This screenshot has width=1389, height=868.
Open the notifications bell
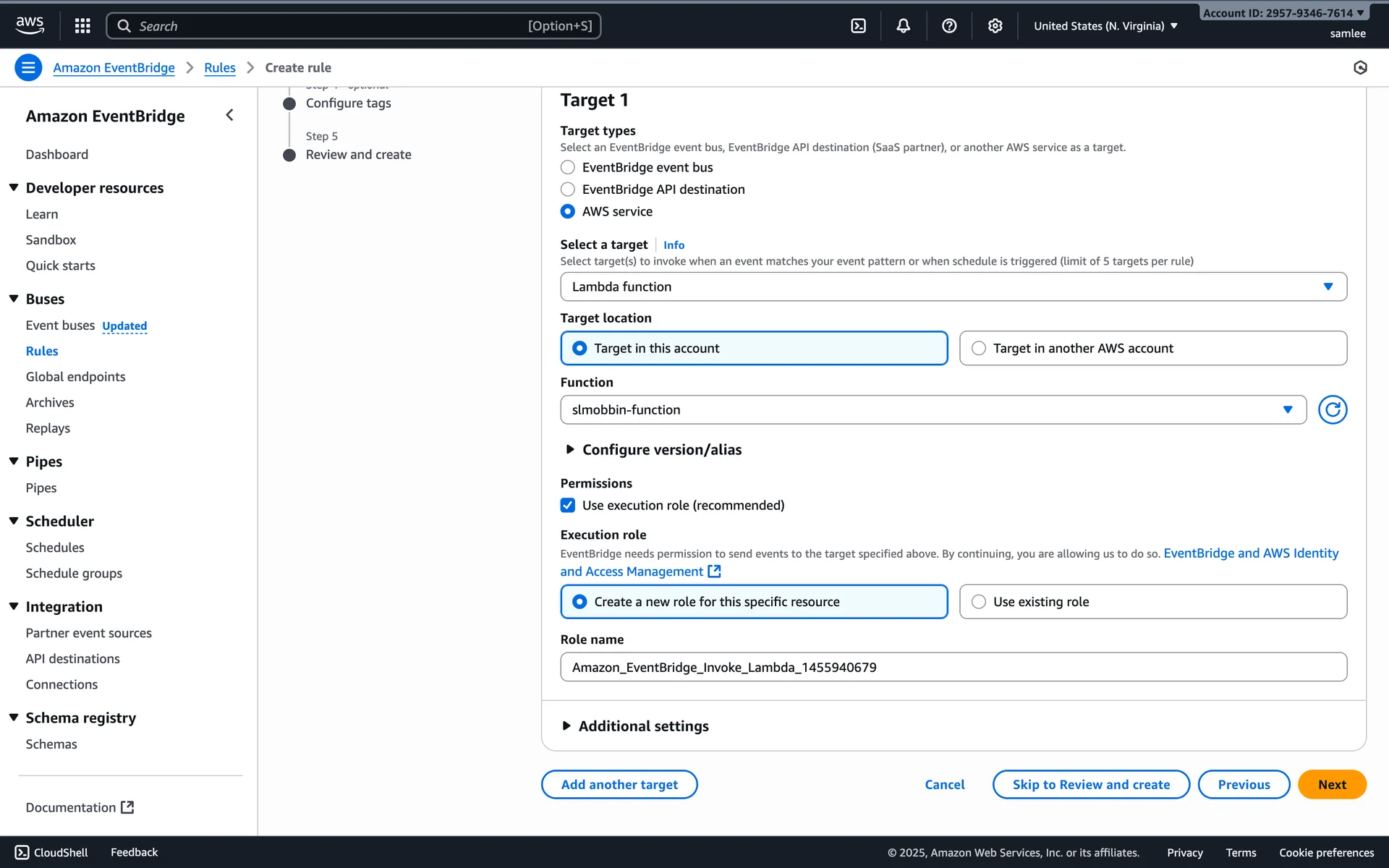pyautogui.click(x=903, y=26)
